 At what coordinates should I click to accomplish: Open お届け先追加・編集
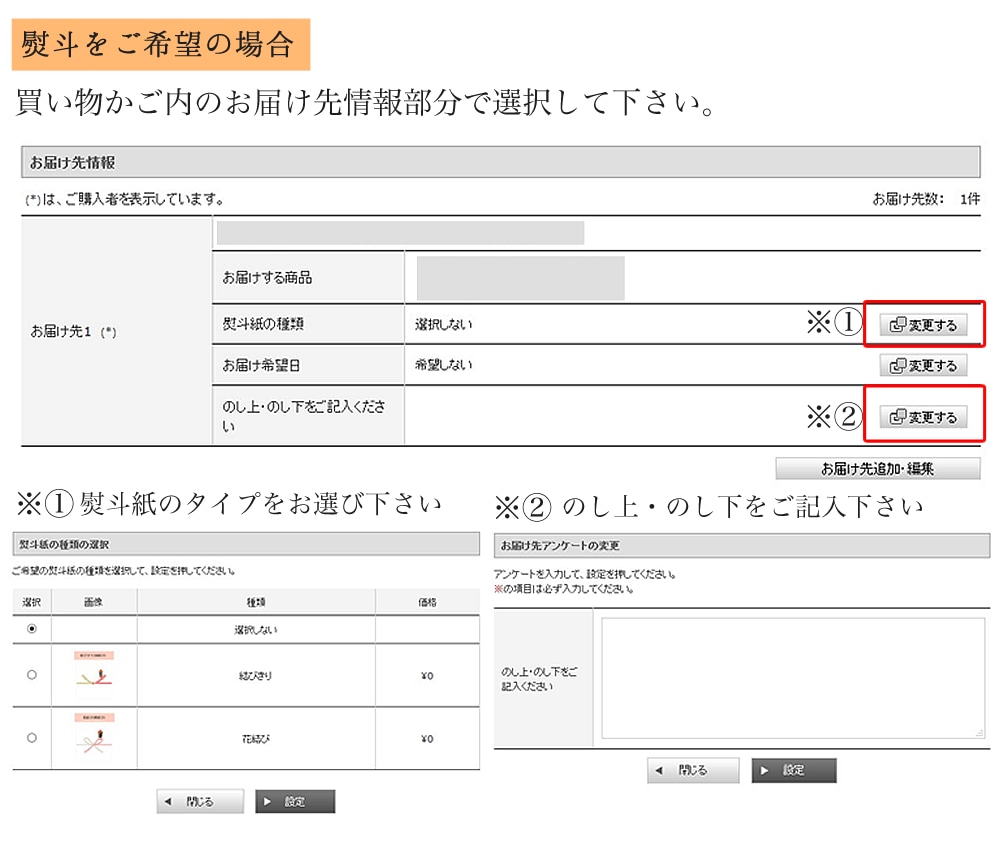(879, 468)
